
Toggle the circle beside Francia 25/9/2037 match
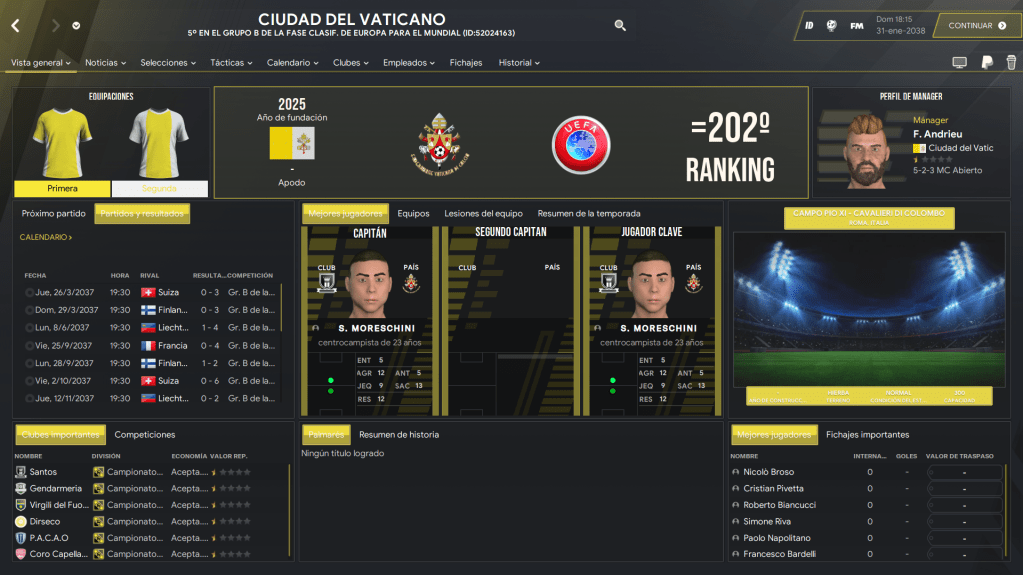(x=29, y=345)
